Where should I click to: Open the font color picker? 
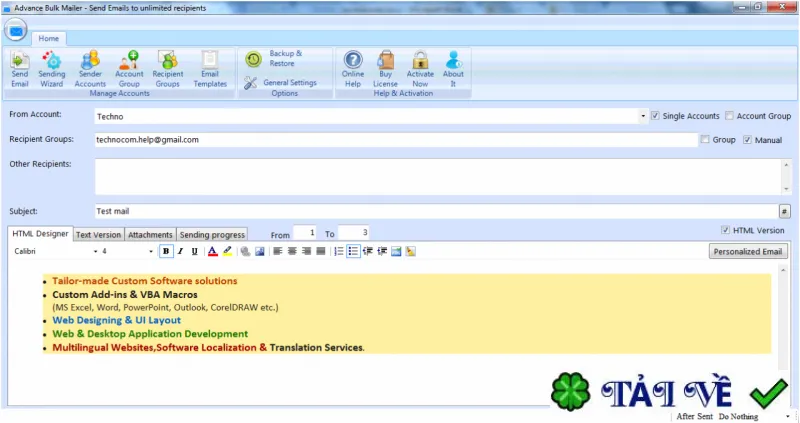(213, 251)
